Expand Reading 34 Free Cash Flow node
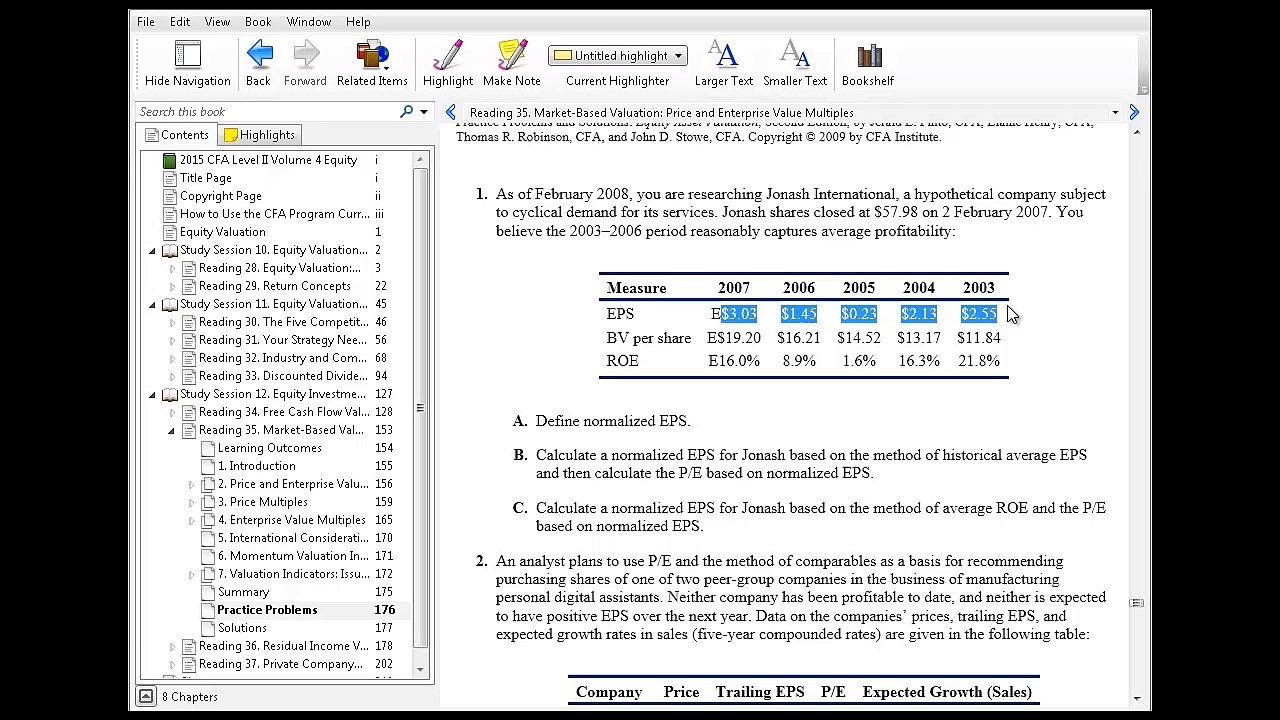Viewport: 1280px width, 720px height. [x=171, y=412]
